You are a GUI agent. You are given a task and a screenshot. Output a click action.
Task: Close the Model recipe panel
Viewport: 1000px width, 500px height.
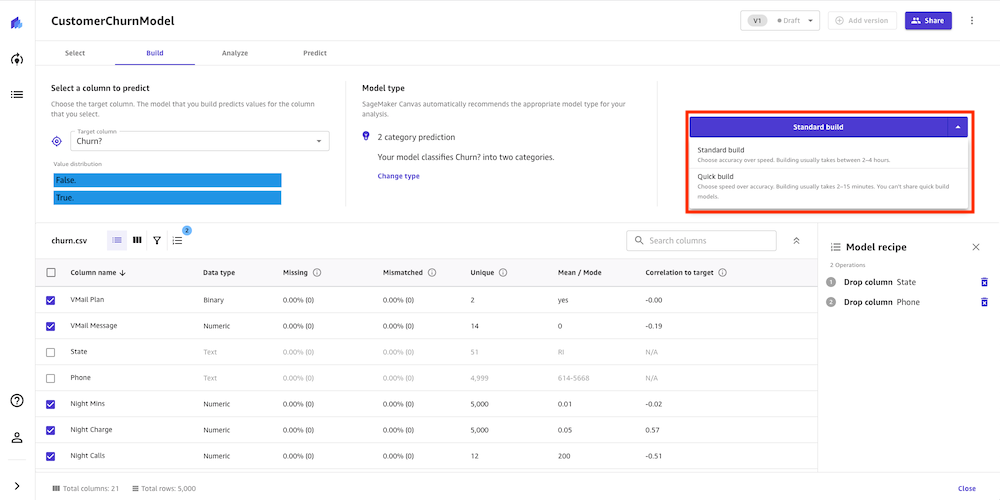click(x=976, y=247)
